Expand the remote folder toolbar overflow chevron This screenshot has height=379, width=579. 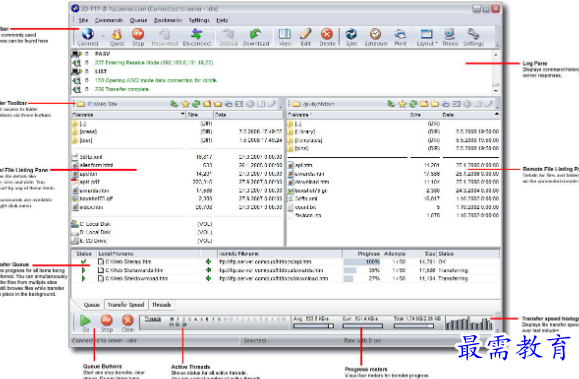[x=497, y=107]
